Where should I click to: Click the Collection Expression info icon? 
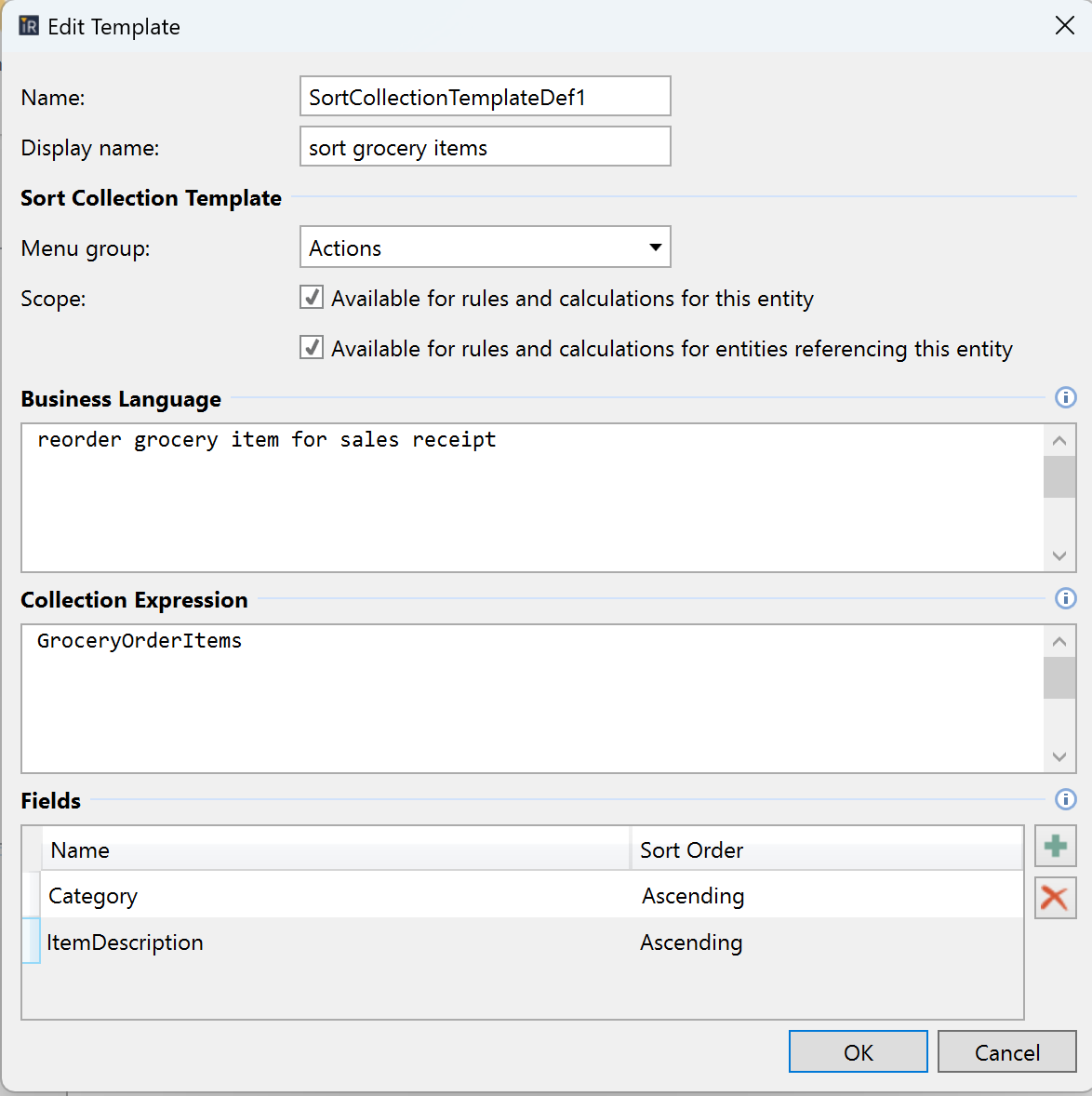coord(1065,599)
